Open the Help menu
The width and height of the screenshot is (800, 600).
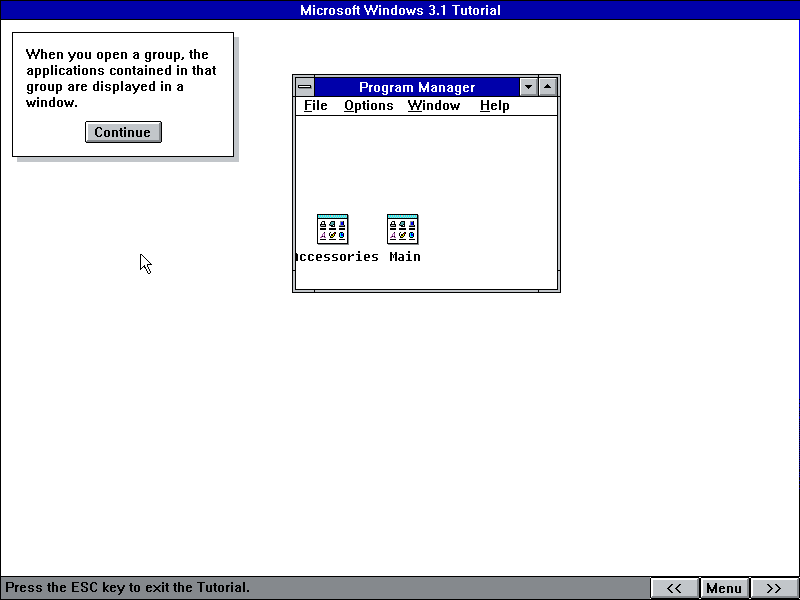click(x=494, y=106)
